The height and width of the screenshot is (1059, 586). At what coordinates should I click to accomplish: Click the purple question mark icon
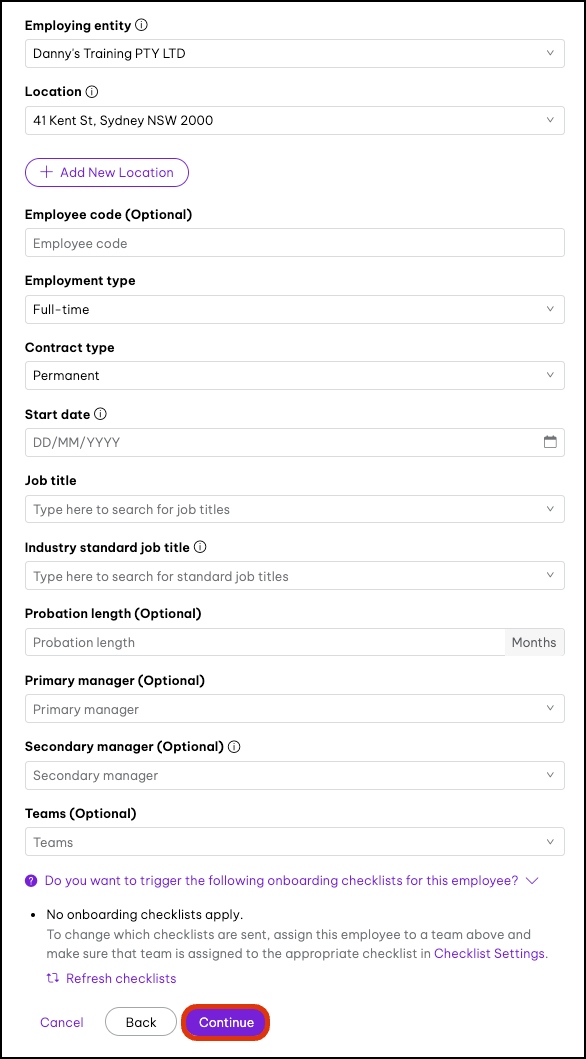(31, 881)
